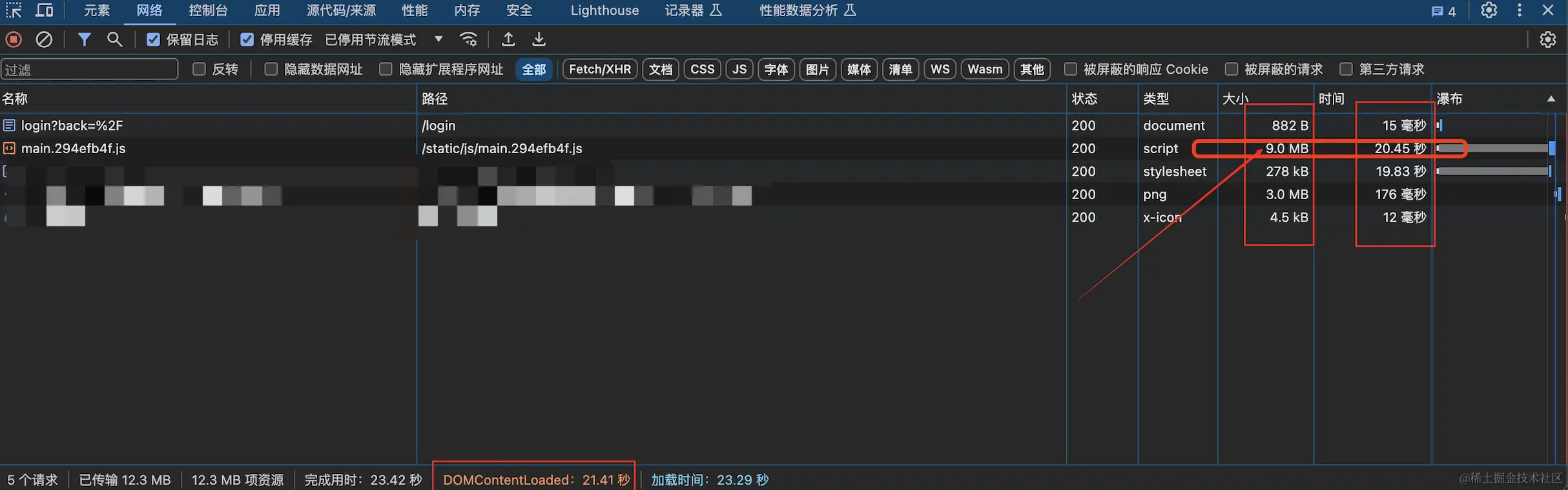Toggle 停用缓存 checkbox
This screenshot has height=490, width=1568.
point(247,39)
